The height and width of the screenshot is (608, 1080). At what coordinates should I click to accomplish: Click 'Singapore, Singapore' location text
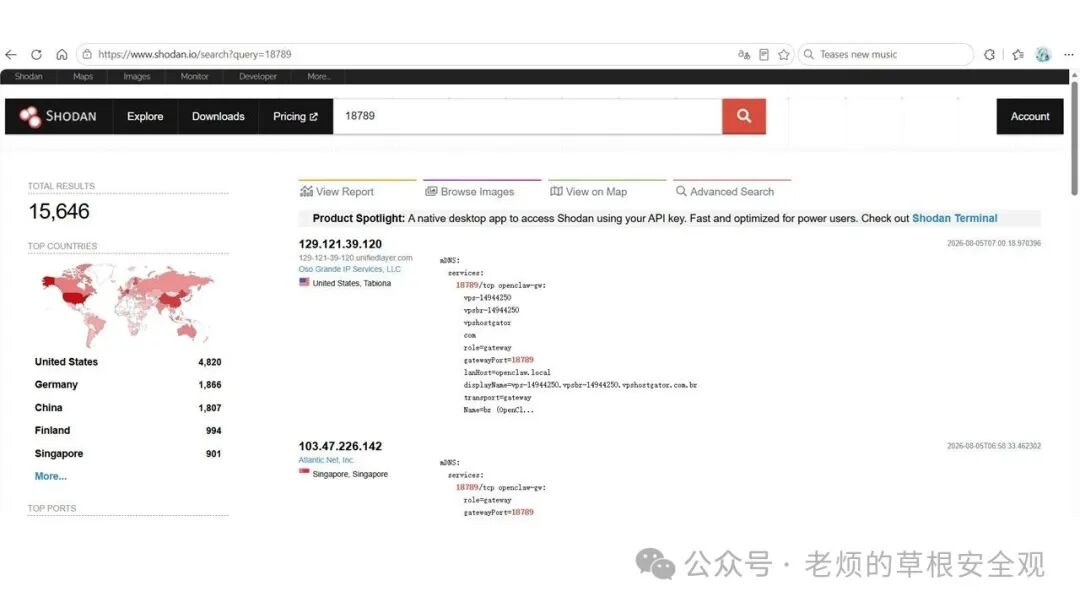coord(350,474)
